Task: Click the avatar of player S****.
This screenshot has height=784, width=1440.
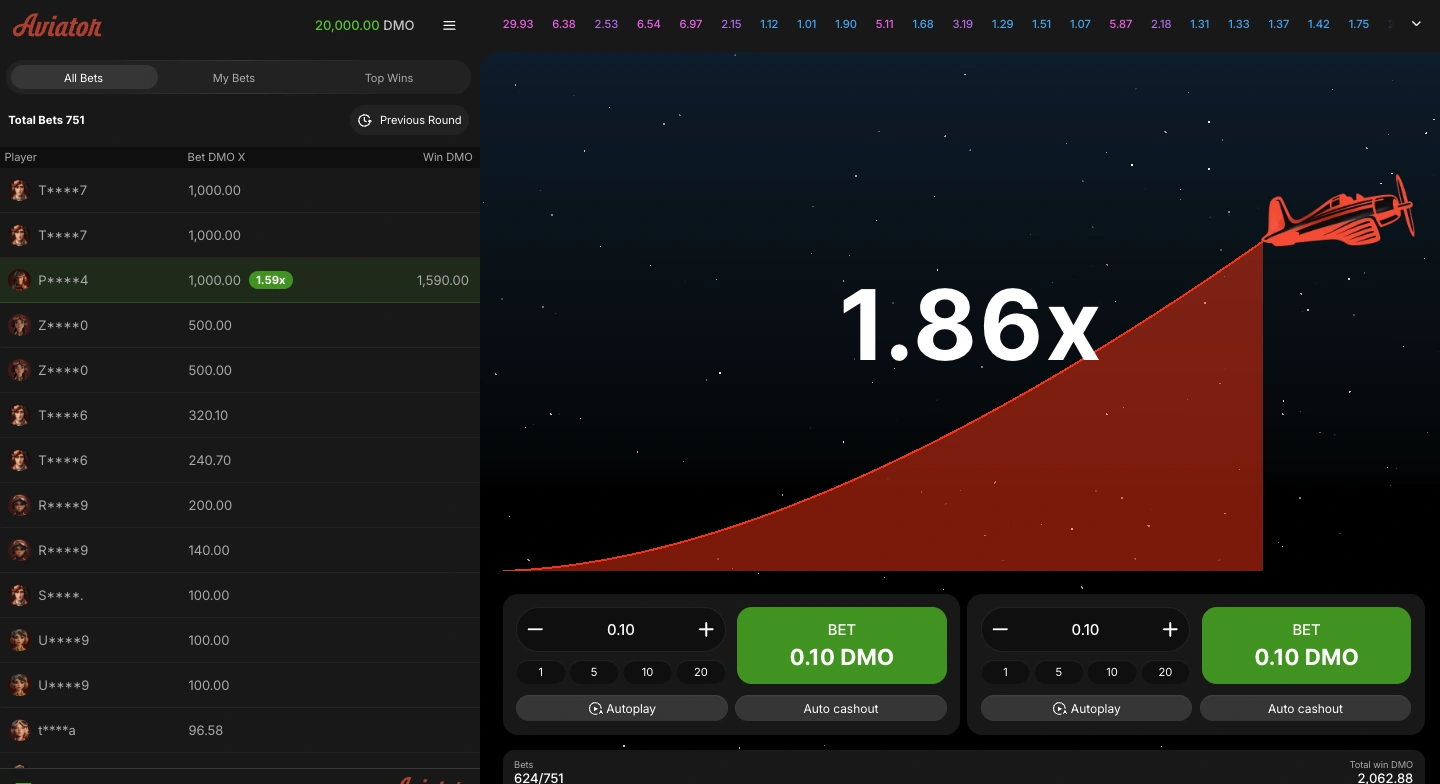Action: [19, 595]
